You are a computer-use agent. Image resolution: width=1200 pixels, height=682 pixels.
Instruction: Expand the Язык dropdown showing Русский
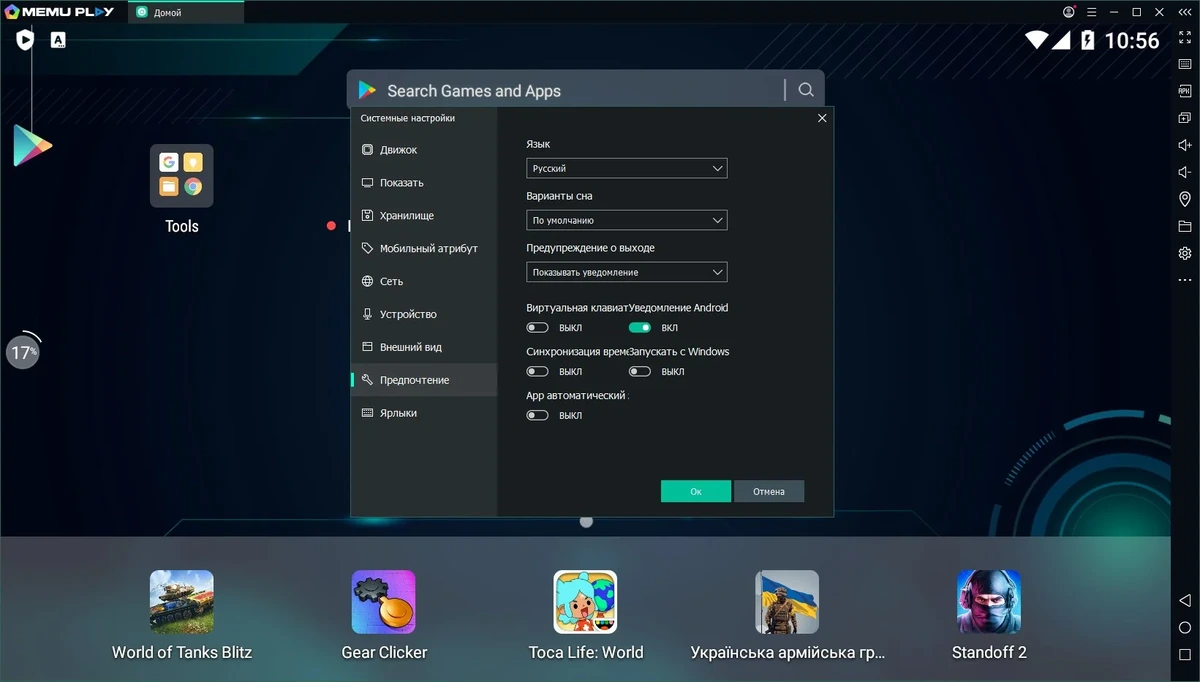coord(627,169)
